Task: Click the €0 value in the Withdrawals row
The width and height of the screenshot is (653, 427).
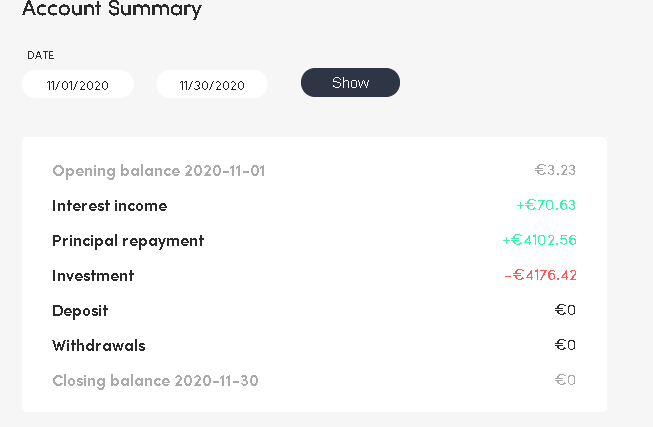Action: tap(565, 345)
